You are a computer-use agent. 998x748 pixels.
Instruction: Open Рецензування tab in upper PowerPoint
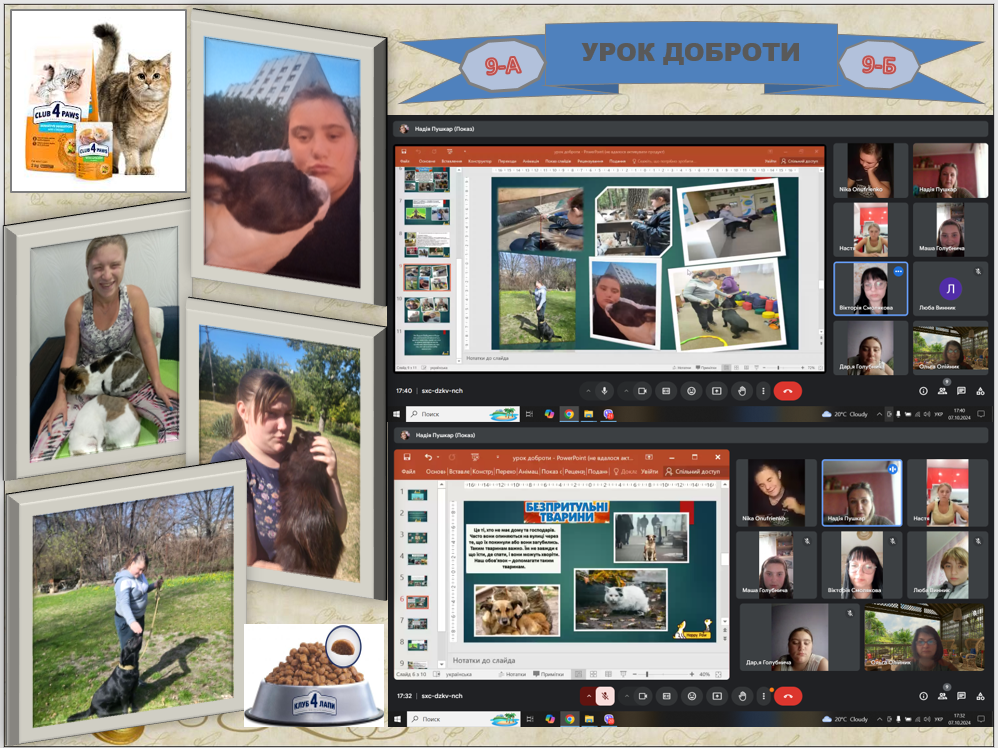590,161
